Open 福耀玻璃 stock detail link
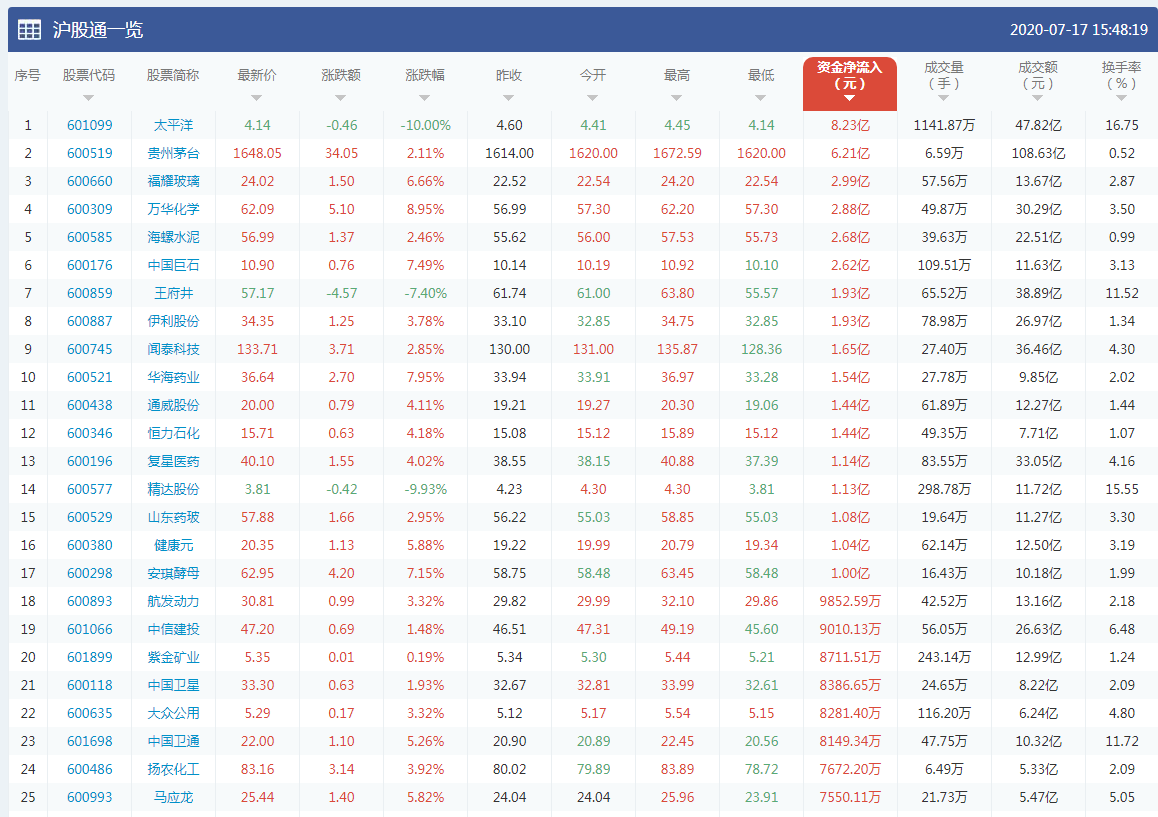This screenshot has height=817, width=1158. (173, 181)
